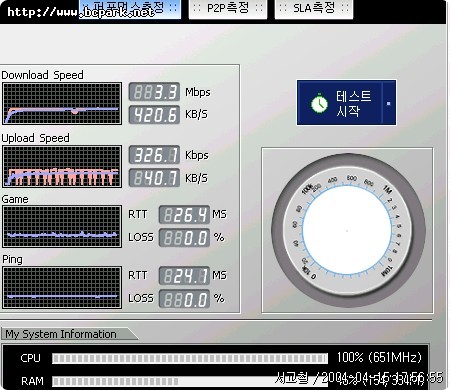Click the 420.6 KB/S download readout
The image size is (450, 390).
point(154,115)
